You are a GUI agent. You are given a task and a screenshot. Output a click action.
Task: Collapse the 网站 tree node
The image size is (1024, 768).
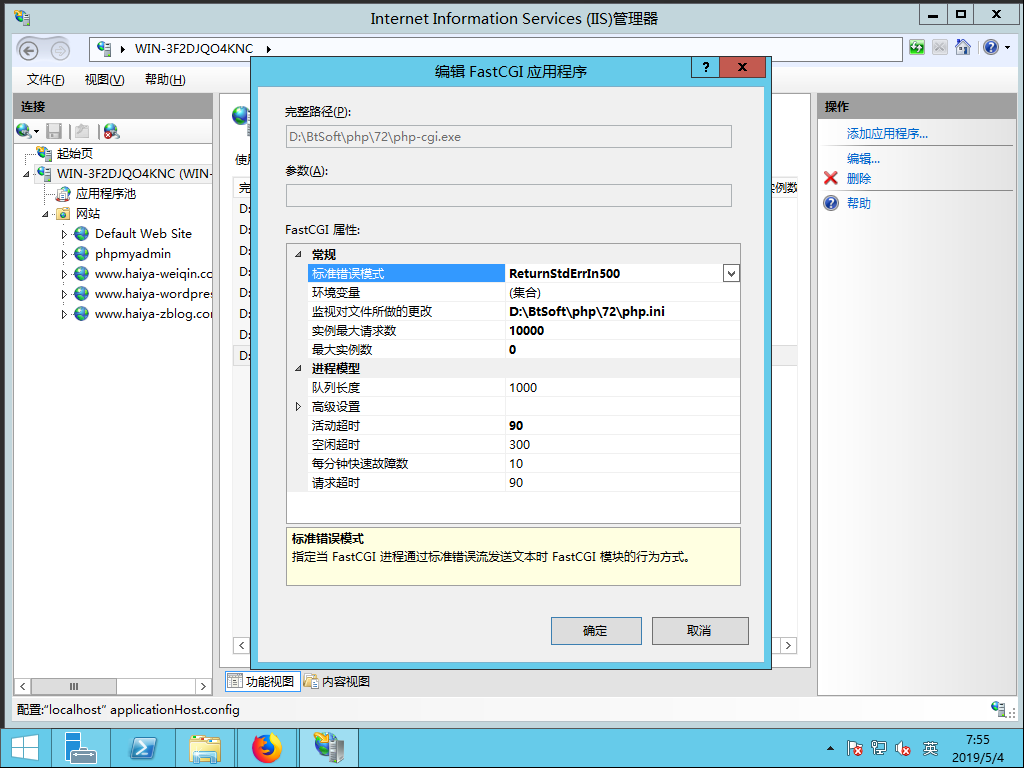point(45,214)
